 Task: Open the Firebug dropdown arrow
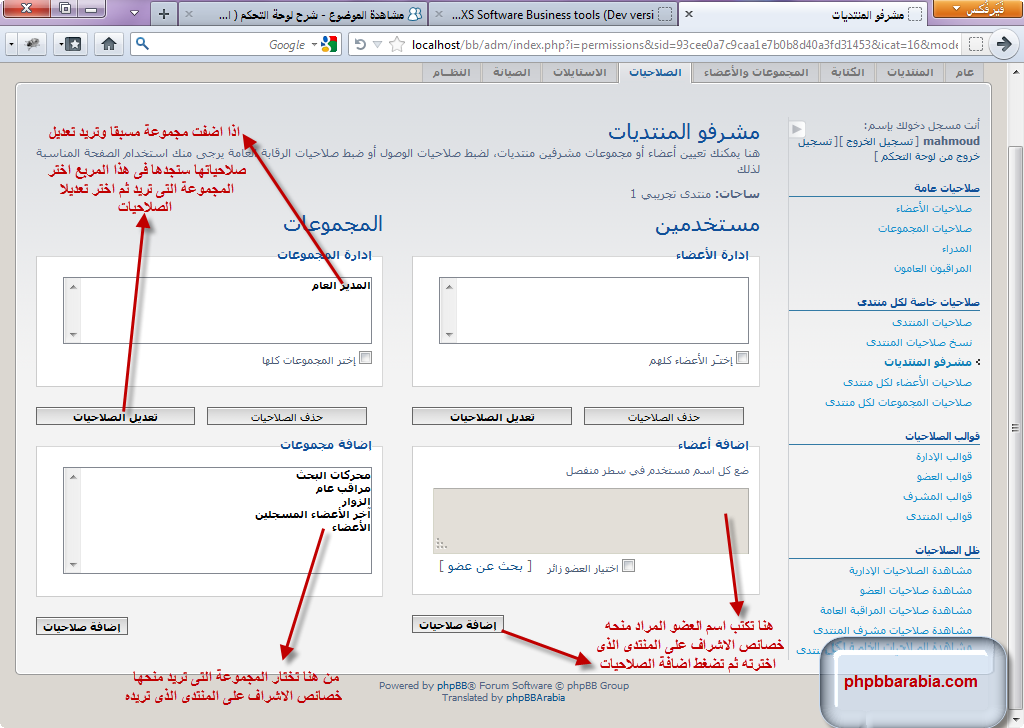[x=12, y=44]
